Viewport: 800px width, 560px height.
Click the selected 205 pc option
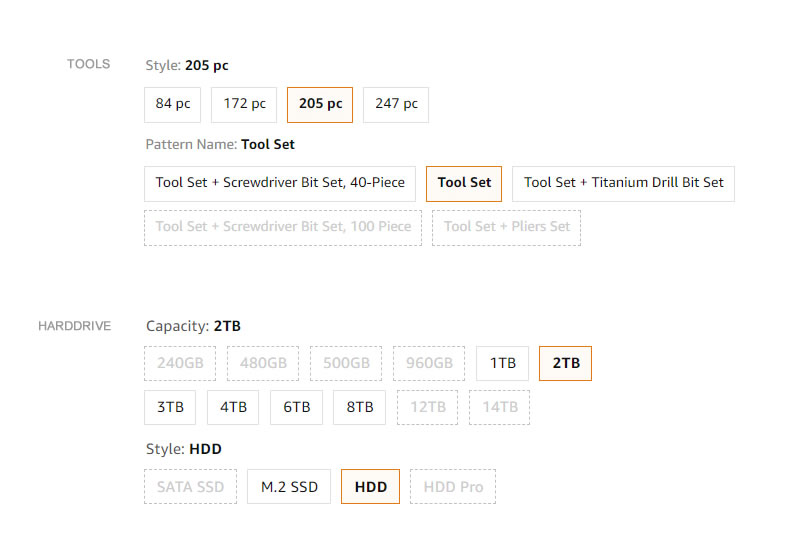320,104
